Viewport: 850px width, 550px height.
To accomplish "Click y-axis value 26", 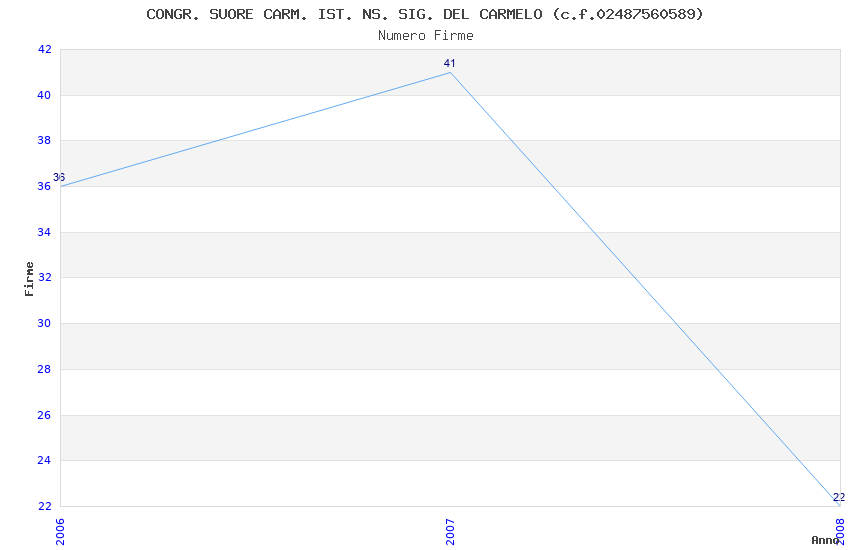I will (x=44, y=416).
